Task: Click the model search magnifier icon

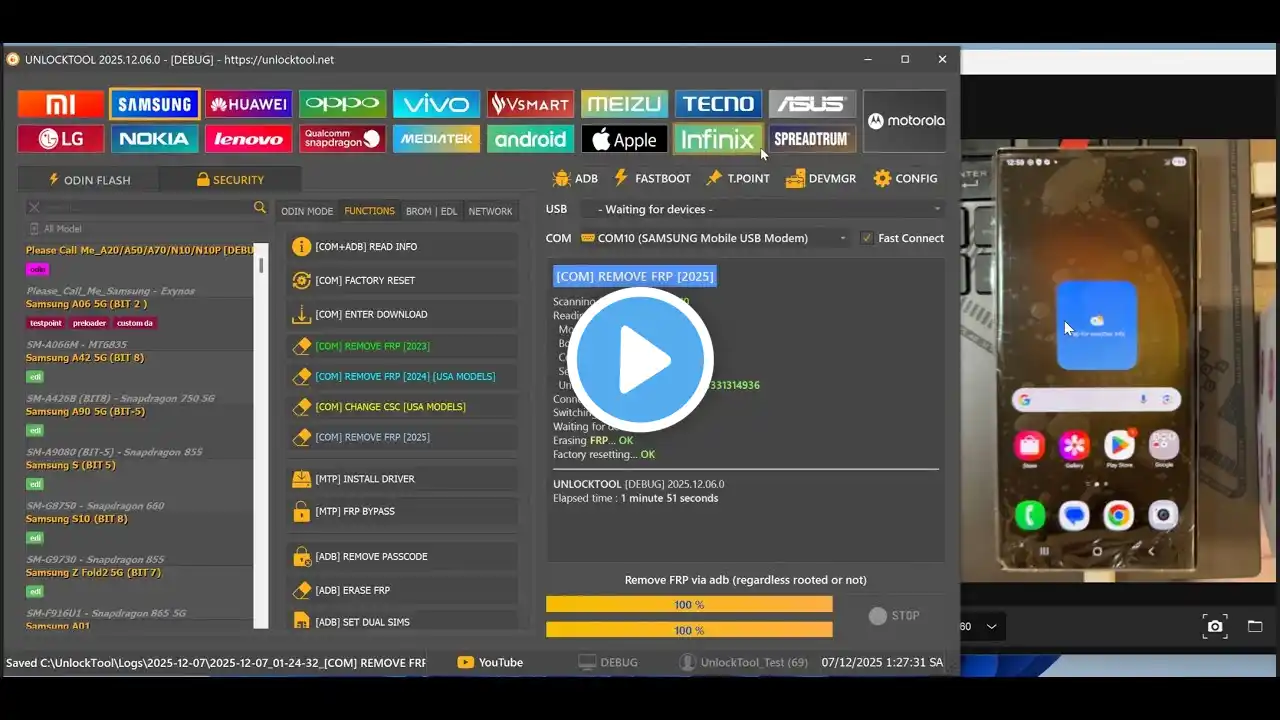Action: point(260,208)
